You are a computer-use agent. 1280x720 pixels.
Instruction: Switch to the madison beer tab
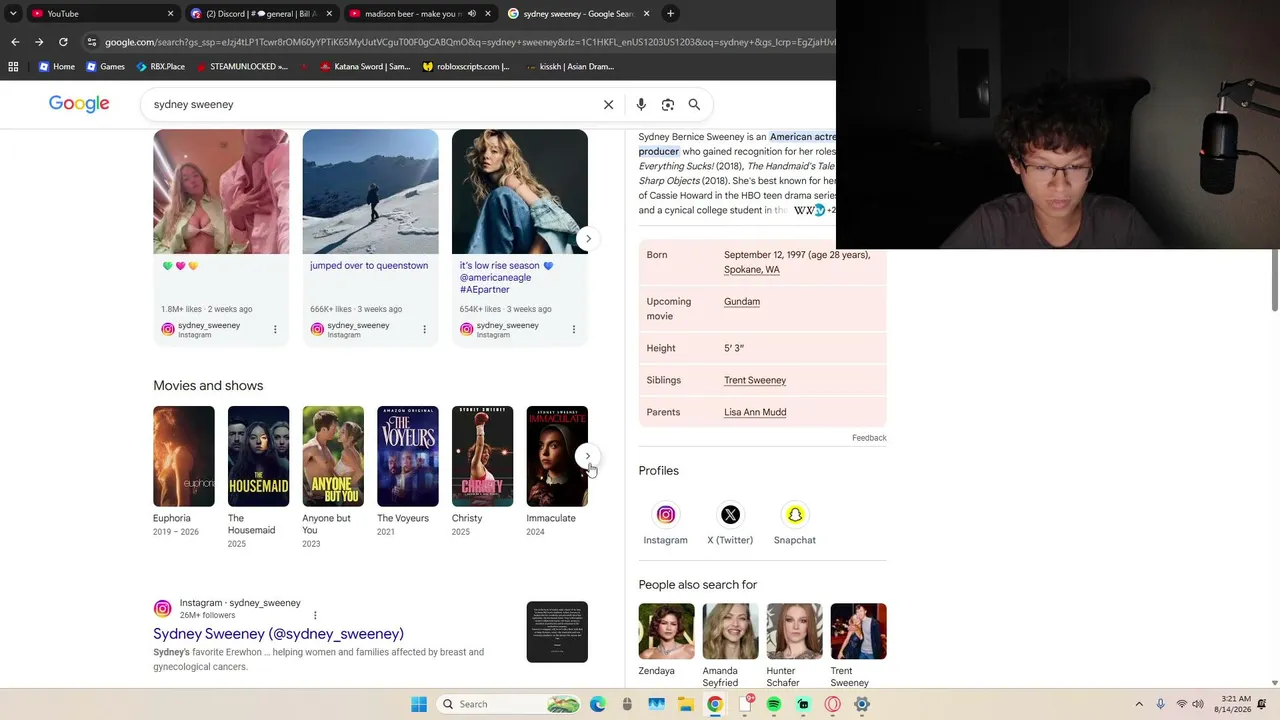(x=421, y=14)
